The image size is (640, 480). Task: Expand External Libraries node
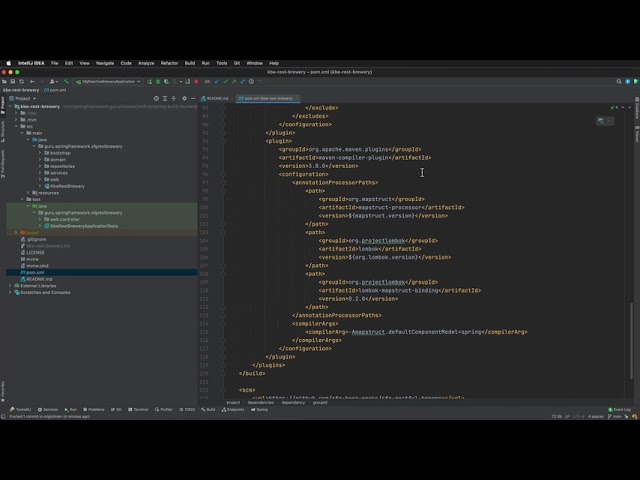pyautogui.click(x=10, y=286)
